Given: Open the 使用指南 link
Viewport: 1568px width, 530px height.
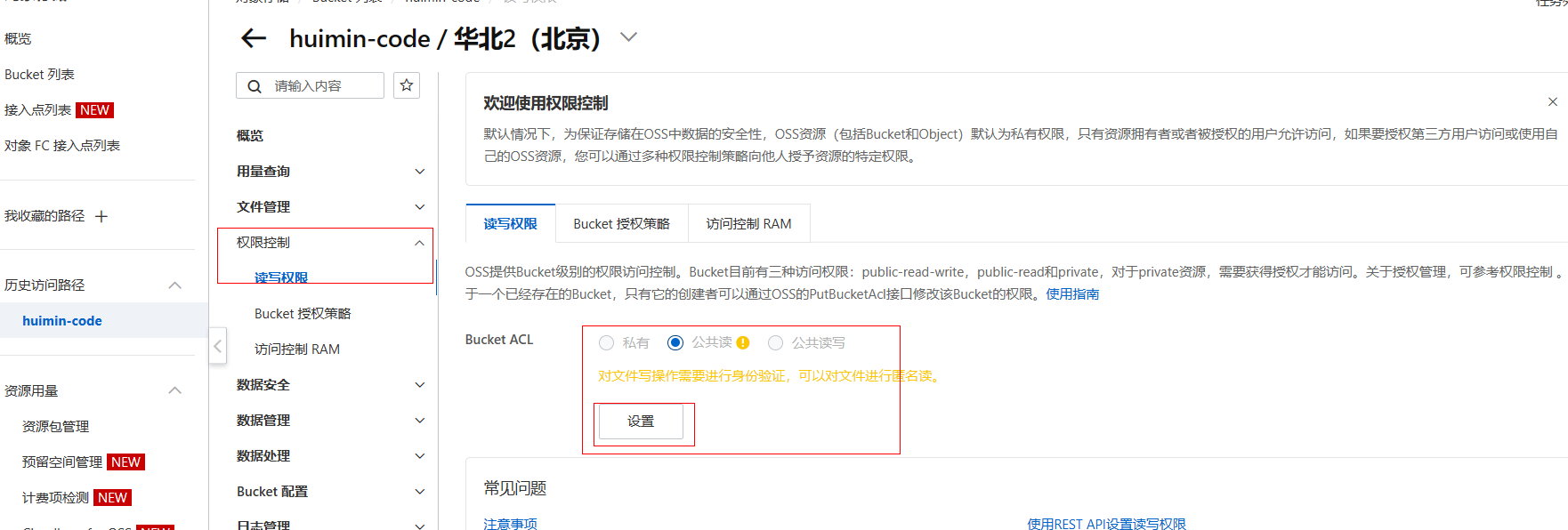Looking at the screenshot, I should coord(1072,294).
